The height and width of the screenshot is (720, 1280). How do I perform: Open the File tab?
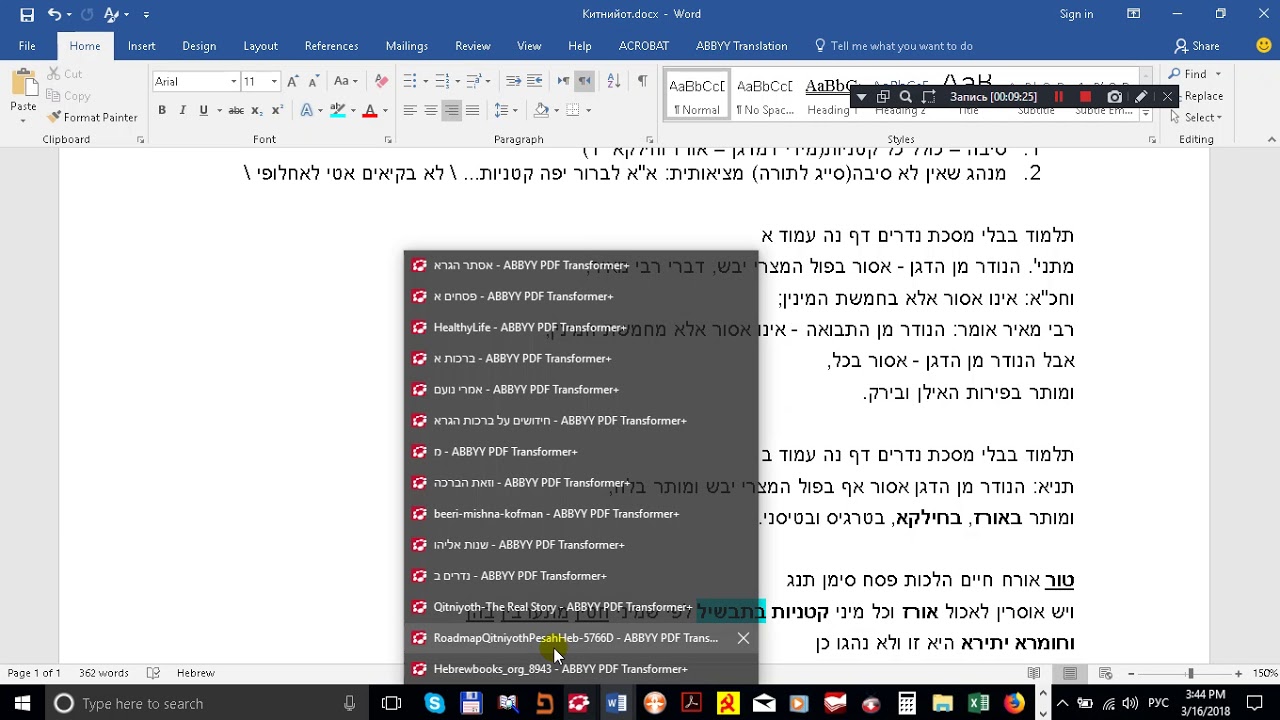pos(27,46)
